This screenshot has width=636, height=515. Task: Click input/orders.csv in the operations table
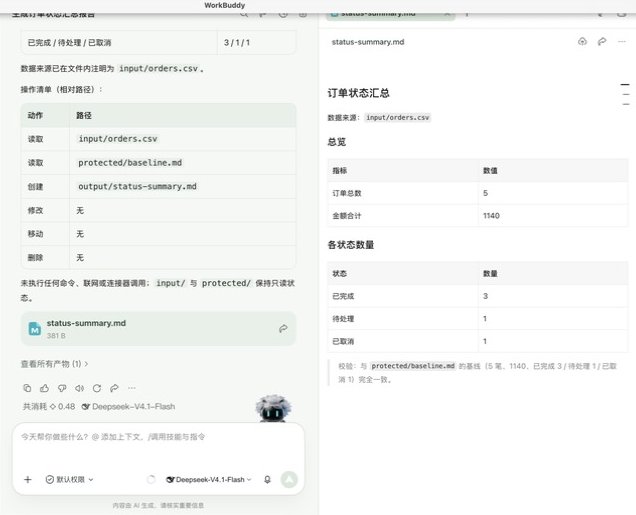pos(118,139)
